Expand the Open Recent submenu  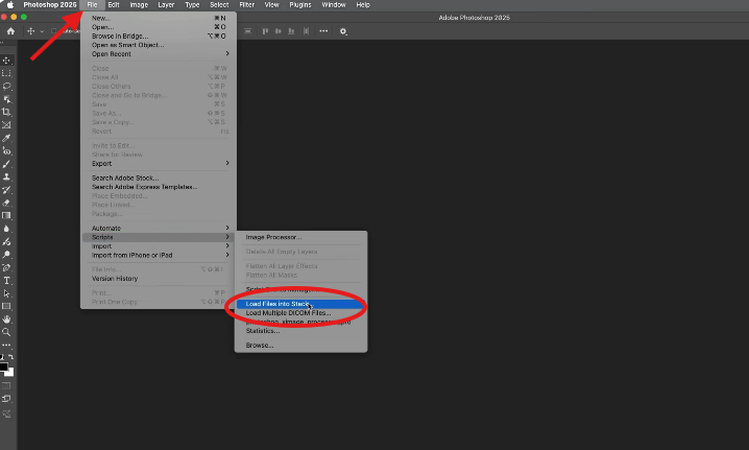[x=159, y=54]
